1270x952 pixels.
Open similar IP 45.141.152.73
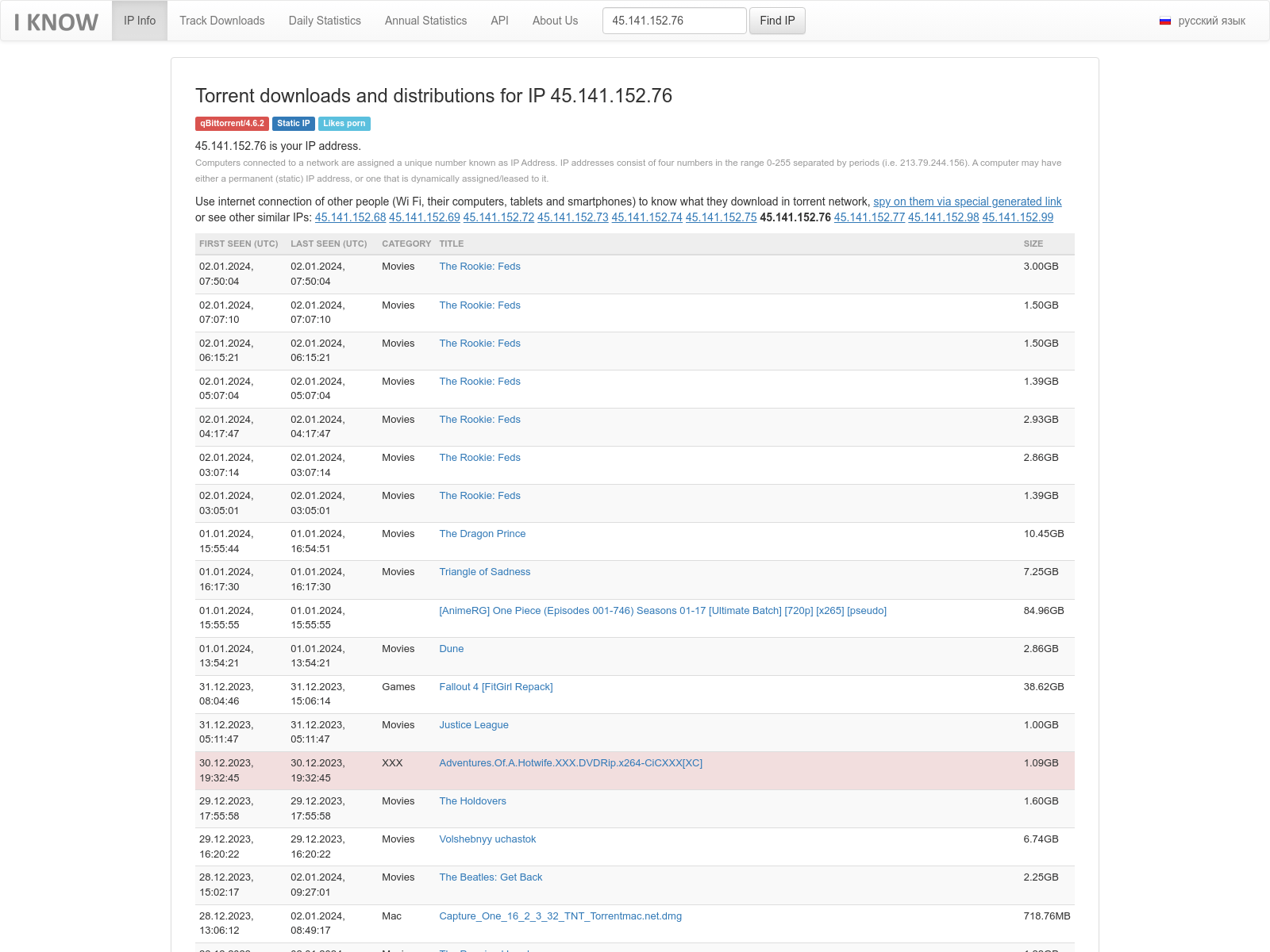[x=573, y=217]
